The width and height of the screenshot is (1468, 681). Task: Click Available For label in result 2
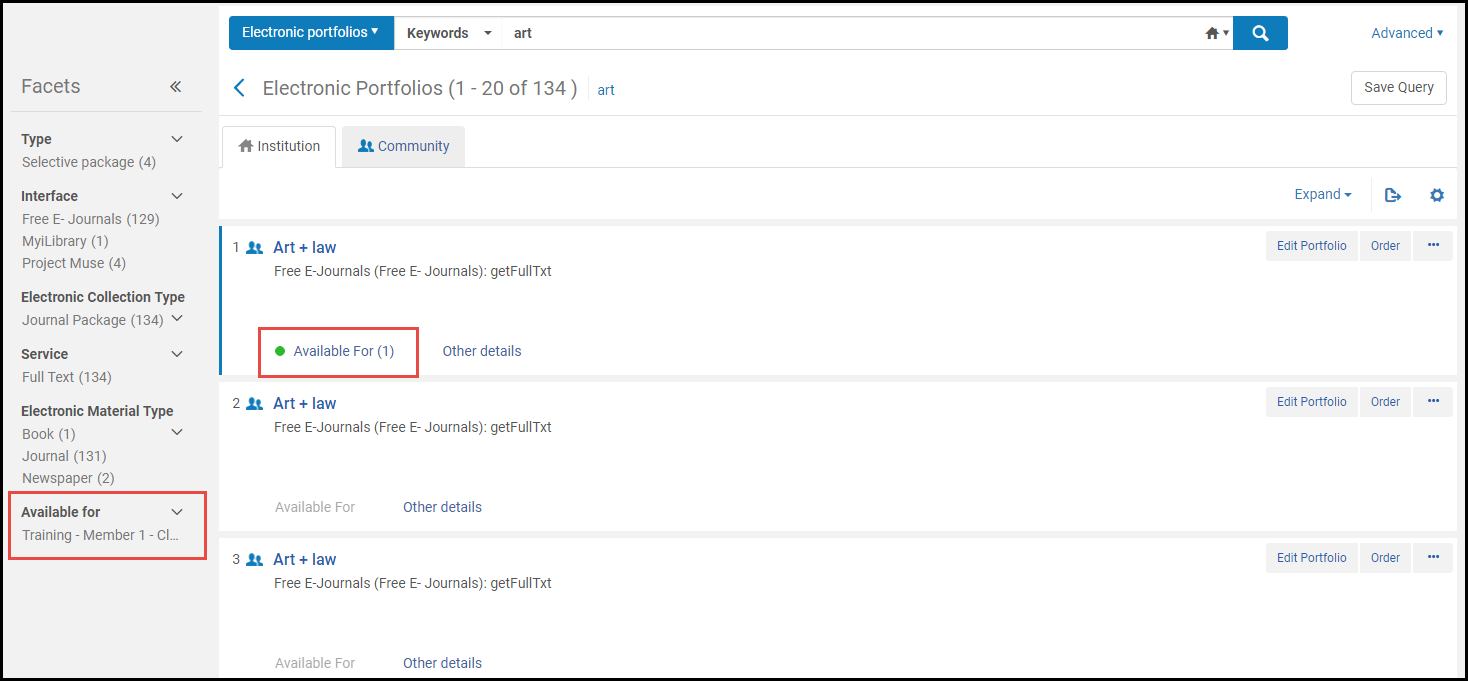click(x=315, y=507)
